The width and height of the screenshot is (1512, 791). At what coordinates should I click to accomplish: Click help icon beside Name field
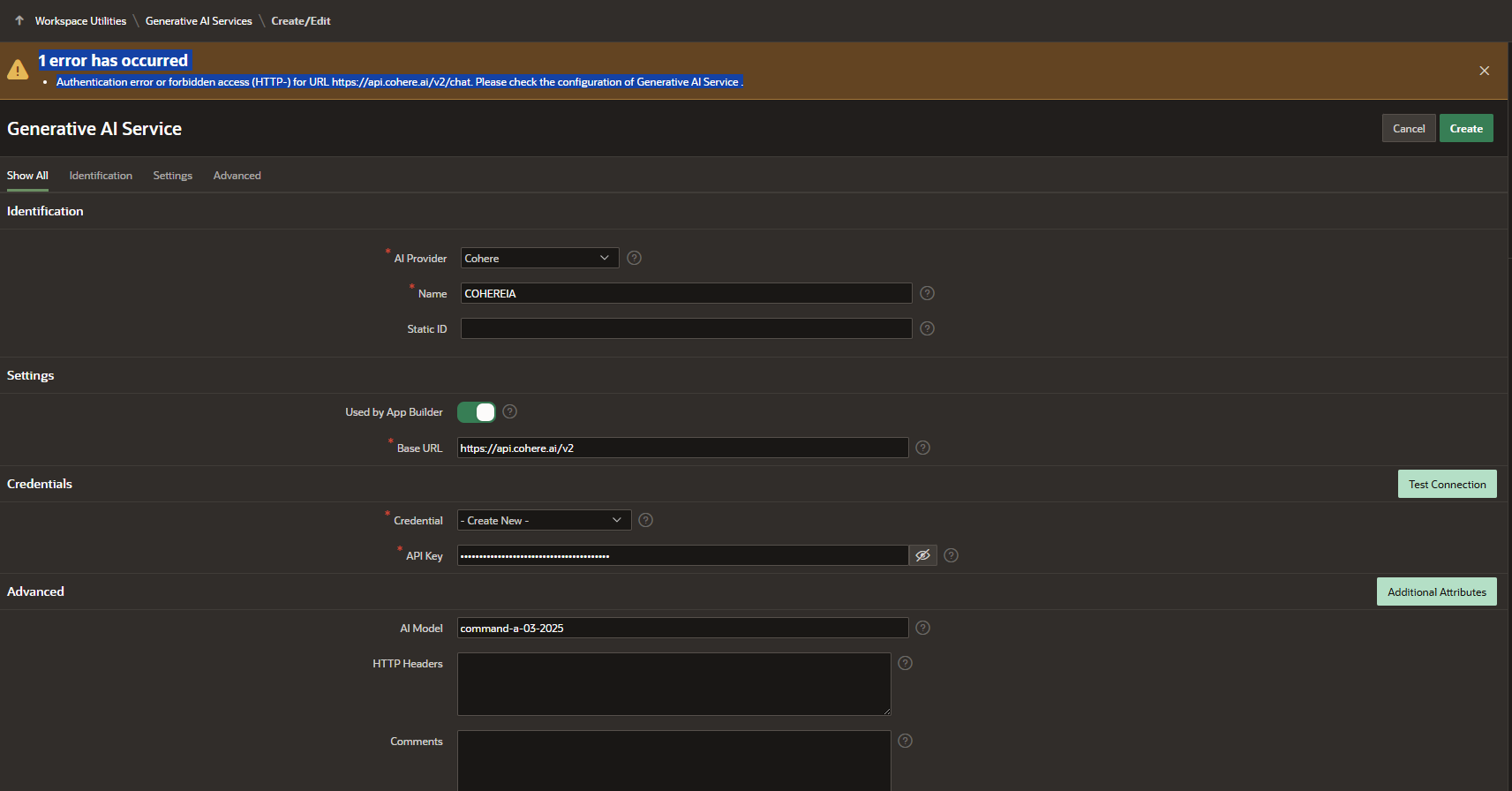tap(927, 293)
